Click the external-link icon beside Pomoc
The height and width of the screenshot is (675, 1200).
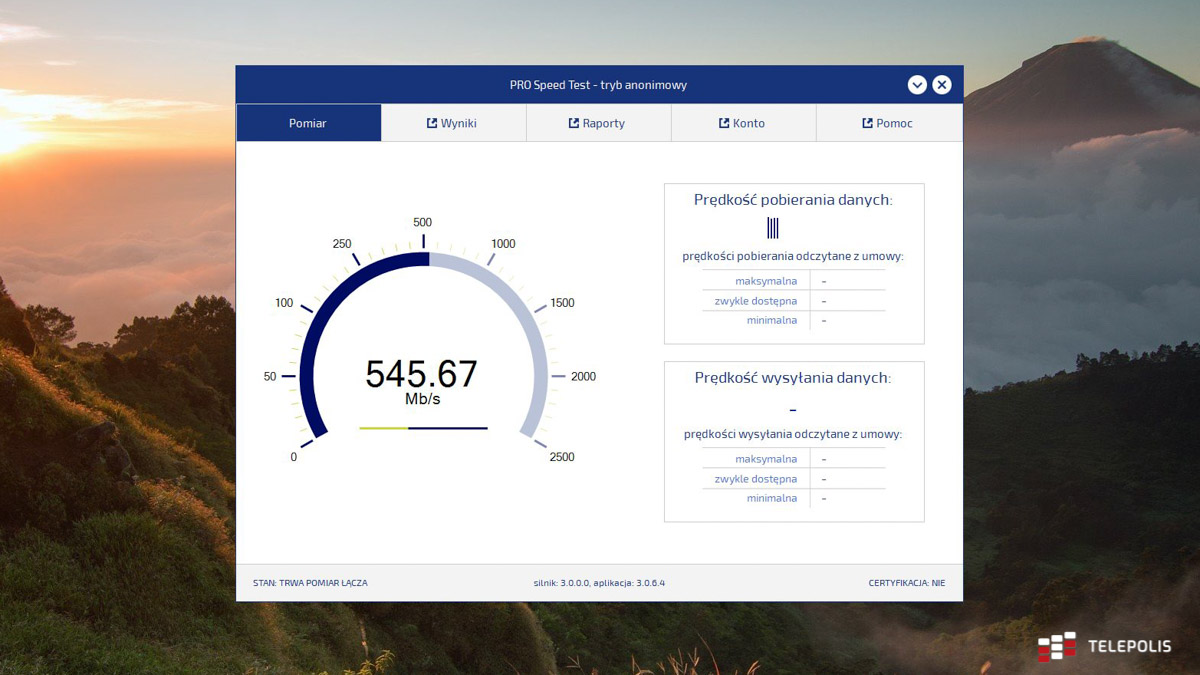pos(868,123)
